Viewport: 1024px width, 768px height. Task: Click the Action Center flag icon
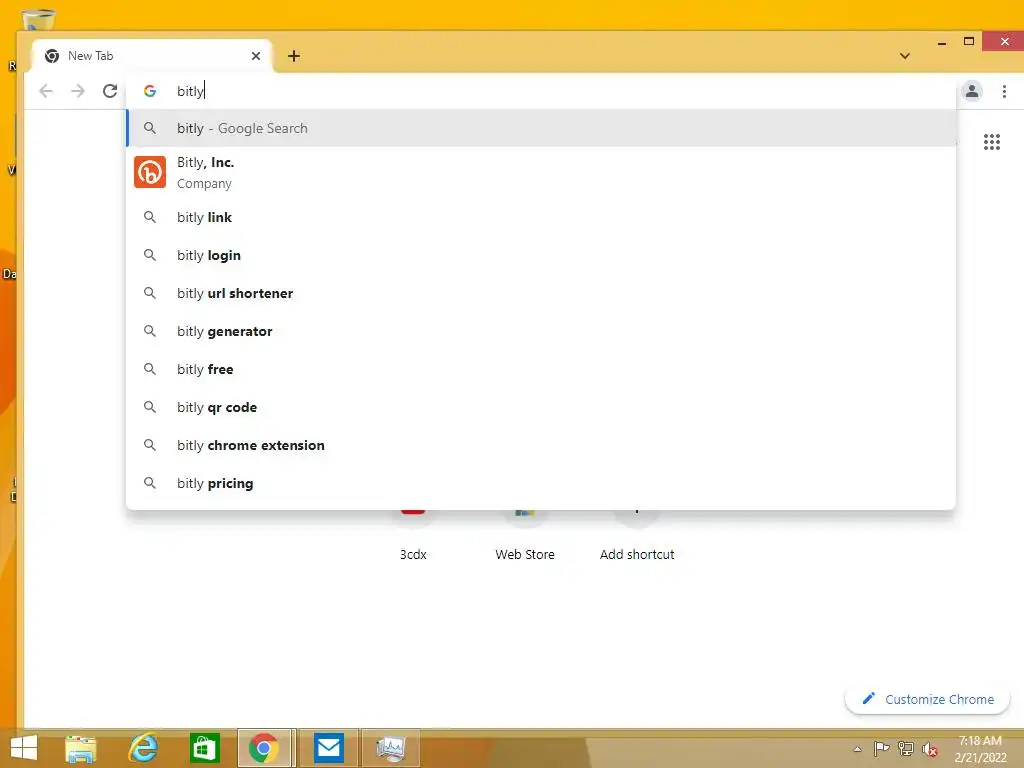(x=881, y=749)
